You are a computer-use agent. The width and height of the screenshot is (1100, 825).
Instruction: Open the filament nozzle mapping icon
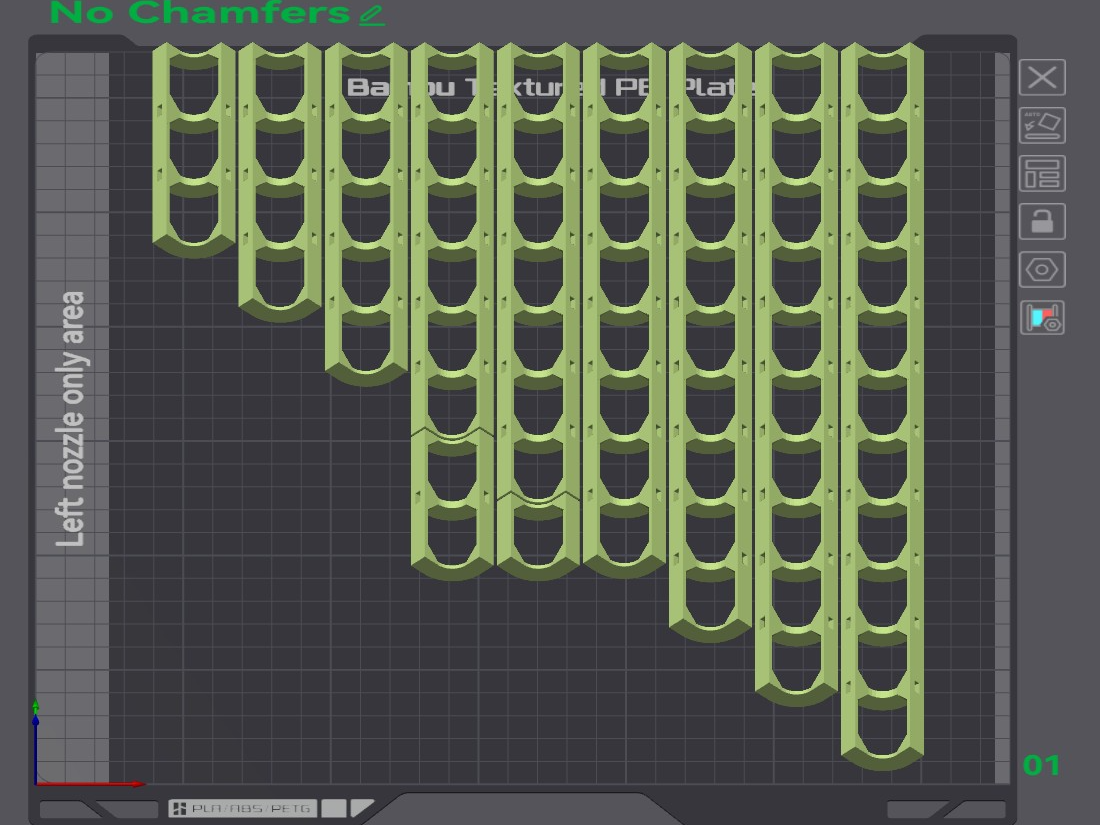coord(1042,318)
